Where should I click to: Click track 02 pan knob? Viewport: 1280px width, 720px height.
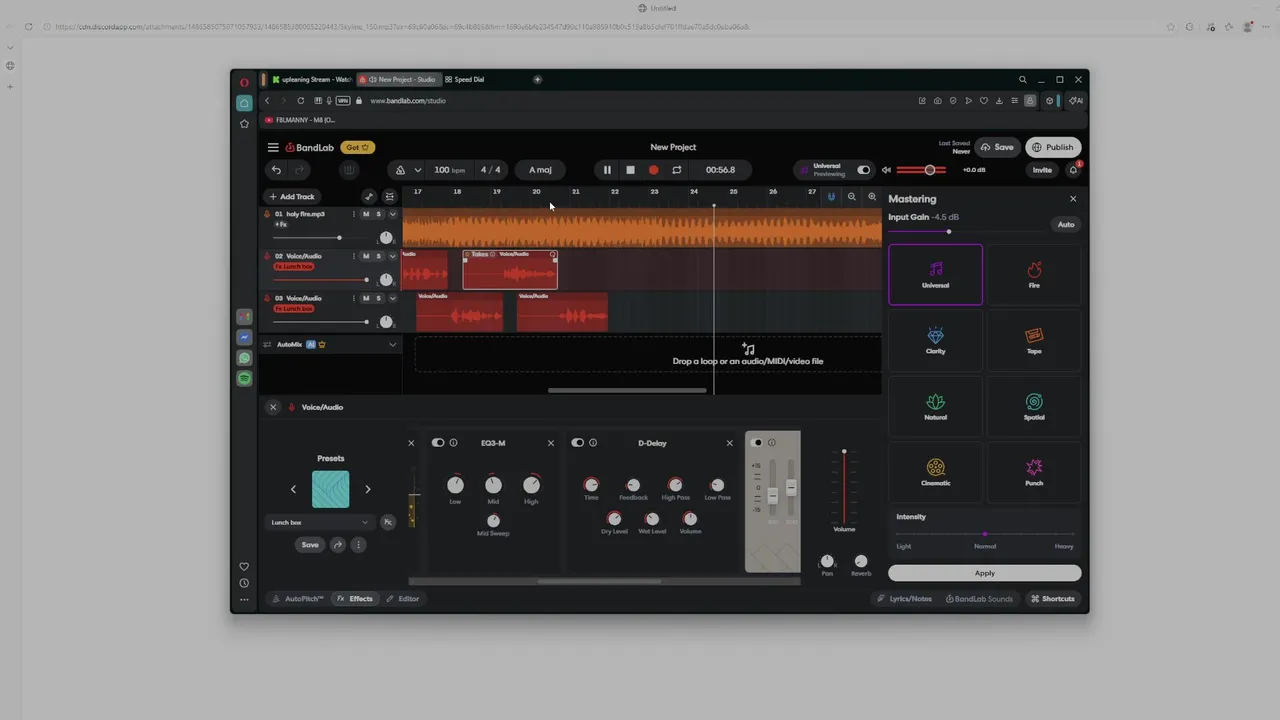click(x=386, y=280)
